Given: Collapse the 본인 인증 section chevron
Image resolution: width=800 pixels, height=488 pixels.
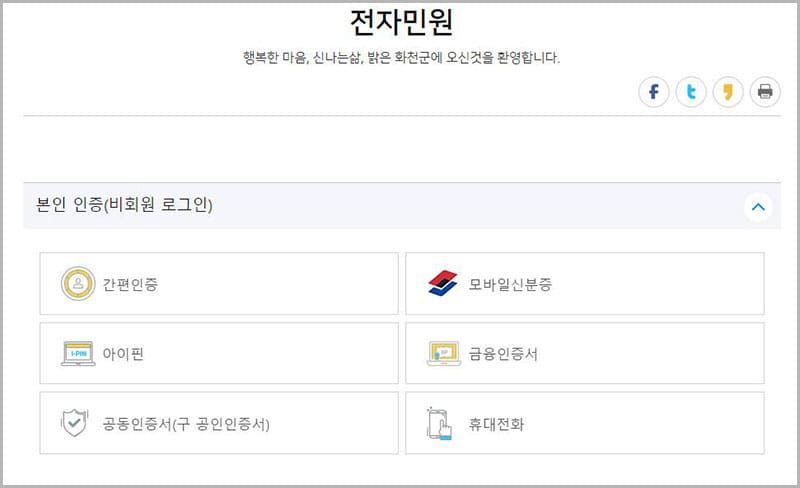Looking at the screenshot, I should (757, 207).
